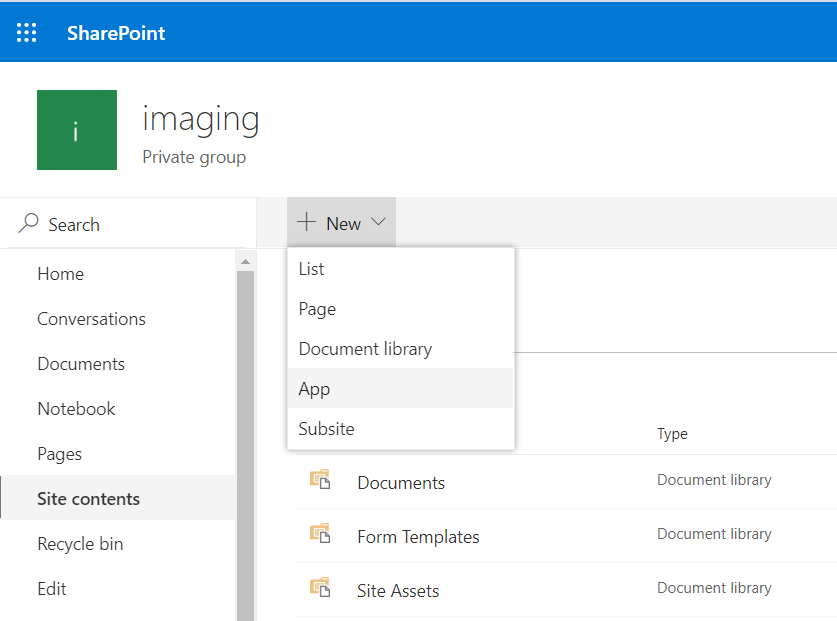Open the Site Assets library name

pyautogui.click(x=398, y=591)
